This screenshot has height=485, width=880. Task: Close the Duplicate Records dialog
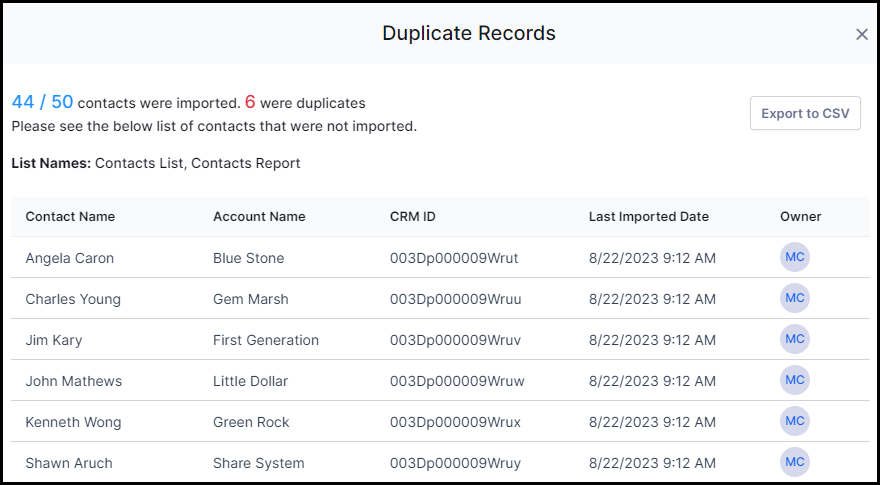pos(861,35)
